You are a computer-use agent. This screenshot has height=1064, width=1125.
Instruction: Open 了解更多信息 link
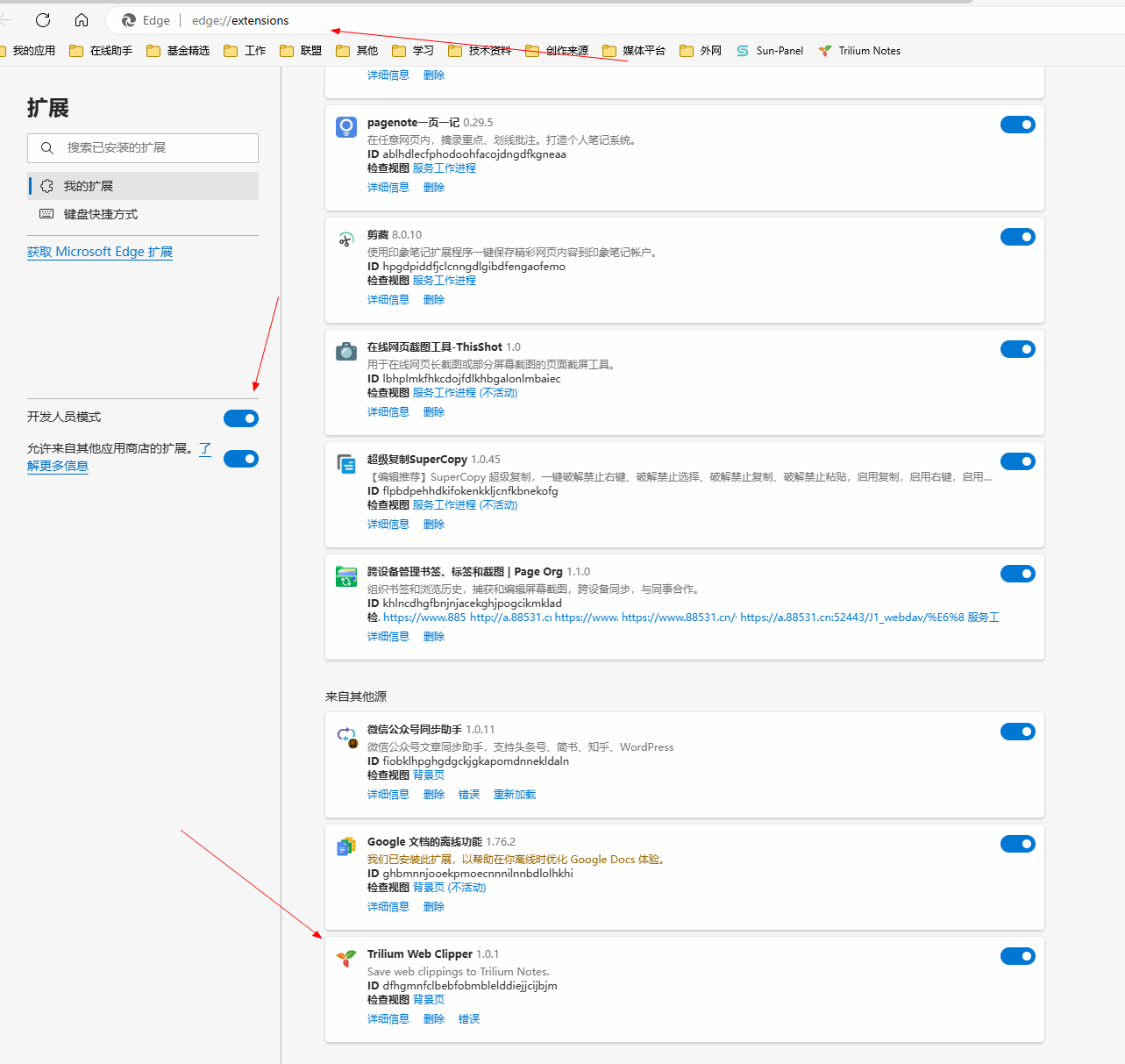click(58, 466)
